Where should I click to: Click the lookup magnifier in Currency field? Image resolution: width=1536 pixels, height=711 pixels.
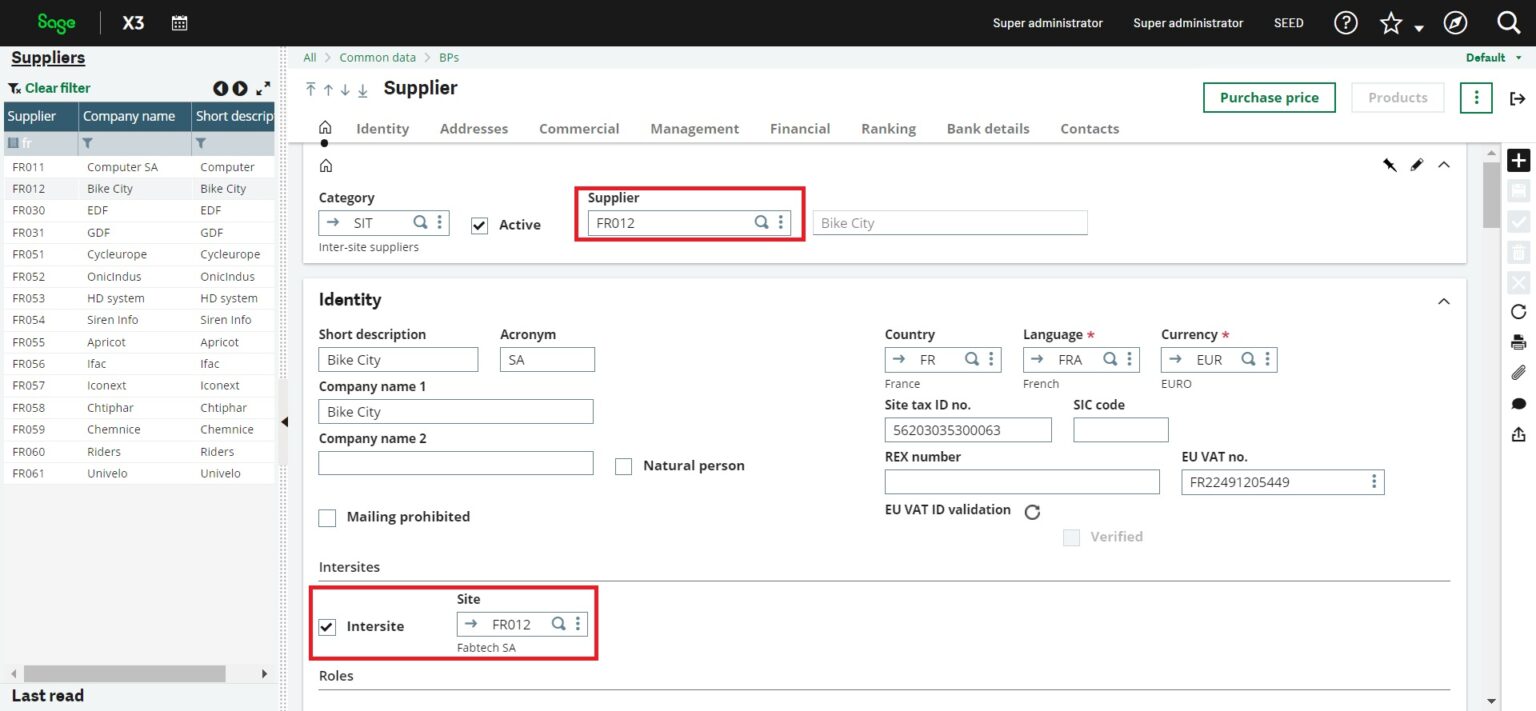pyautogui.click(x=1247, y=359)
